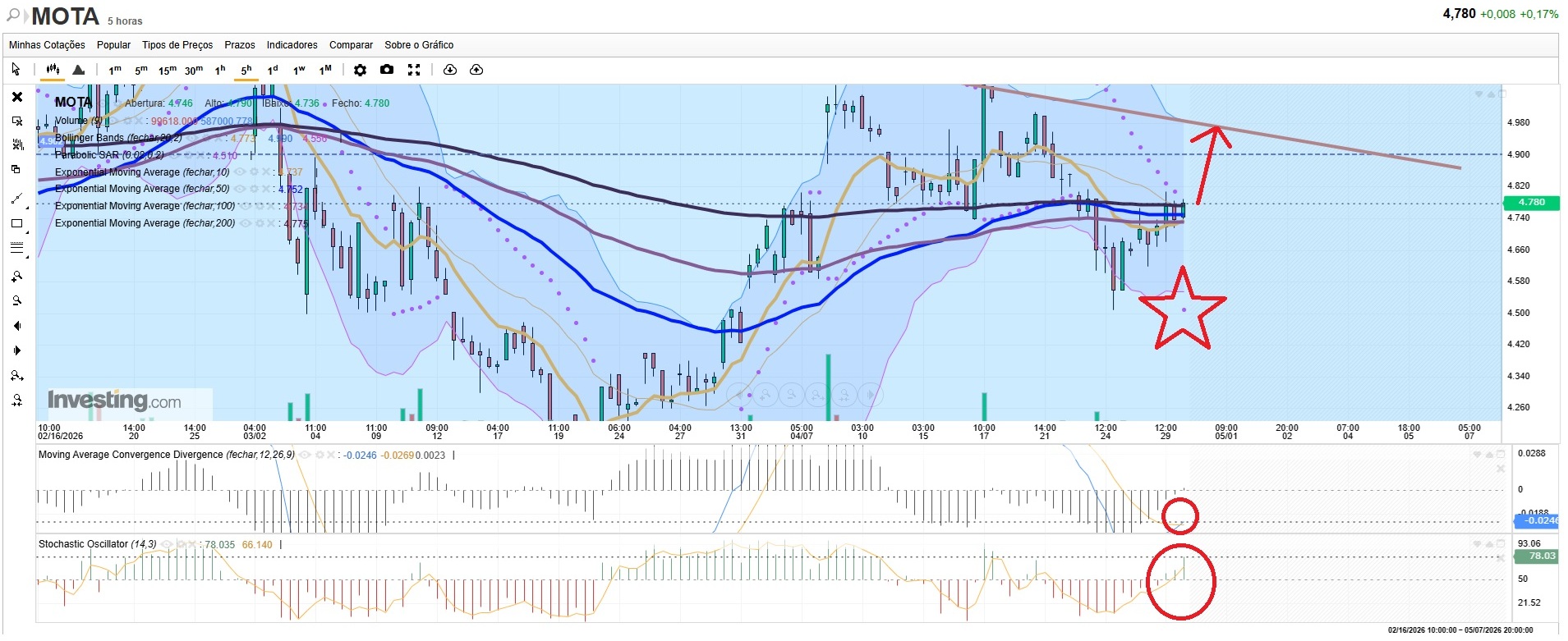
Task: Open the Sobre o Gráfico menu
Action: click(419, 45)
